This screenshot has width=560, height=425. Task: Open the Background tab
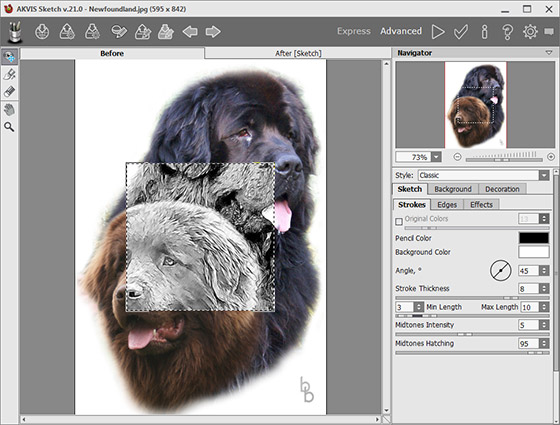pyautogui.click(x=453, y=189)
